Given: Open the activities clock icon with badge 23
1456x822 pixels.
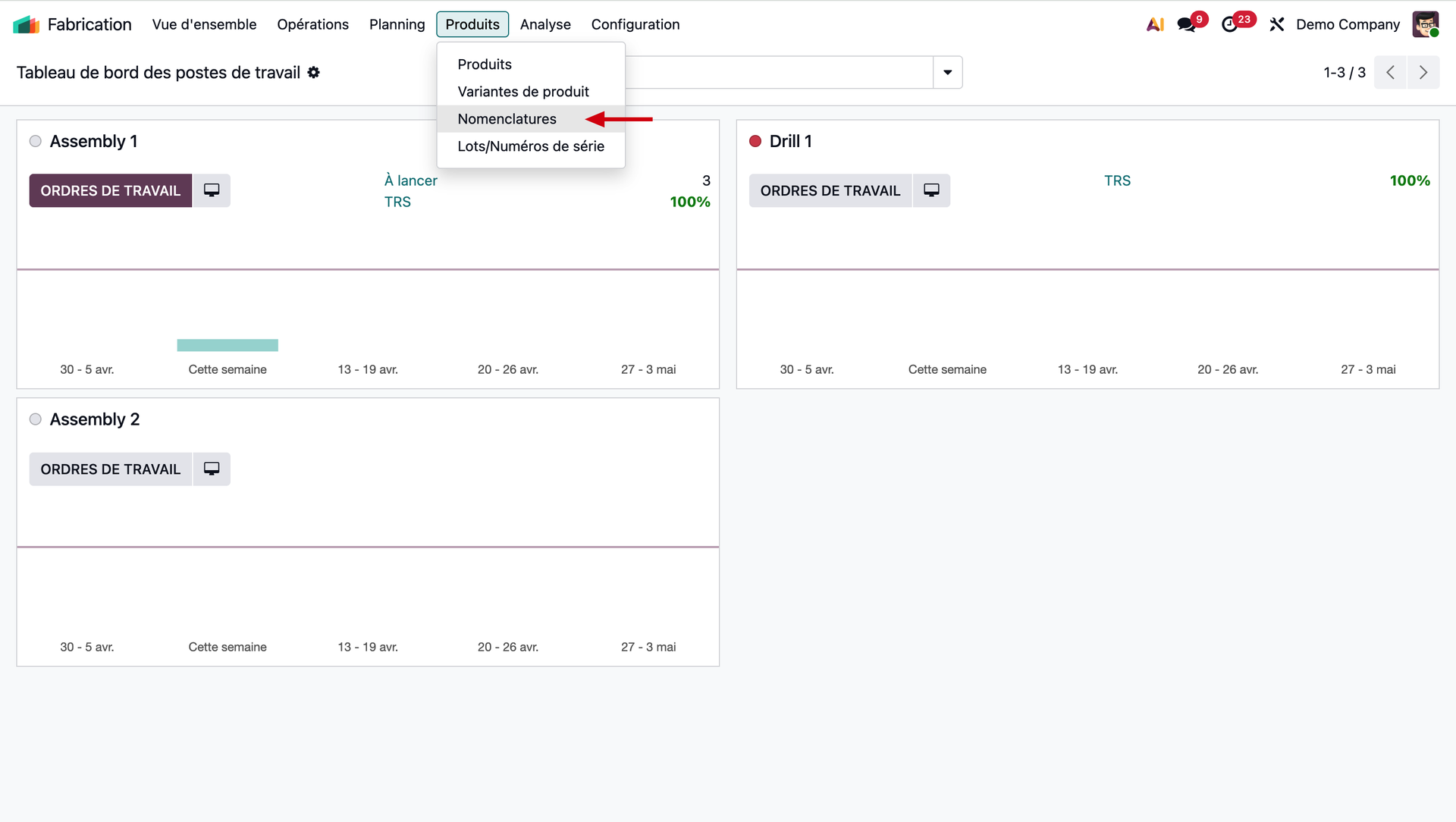Looking at the screenshot, I should (1230, 24).
